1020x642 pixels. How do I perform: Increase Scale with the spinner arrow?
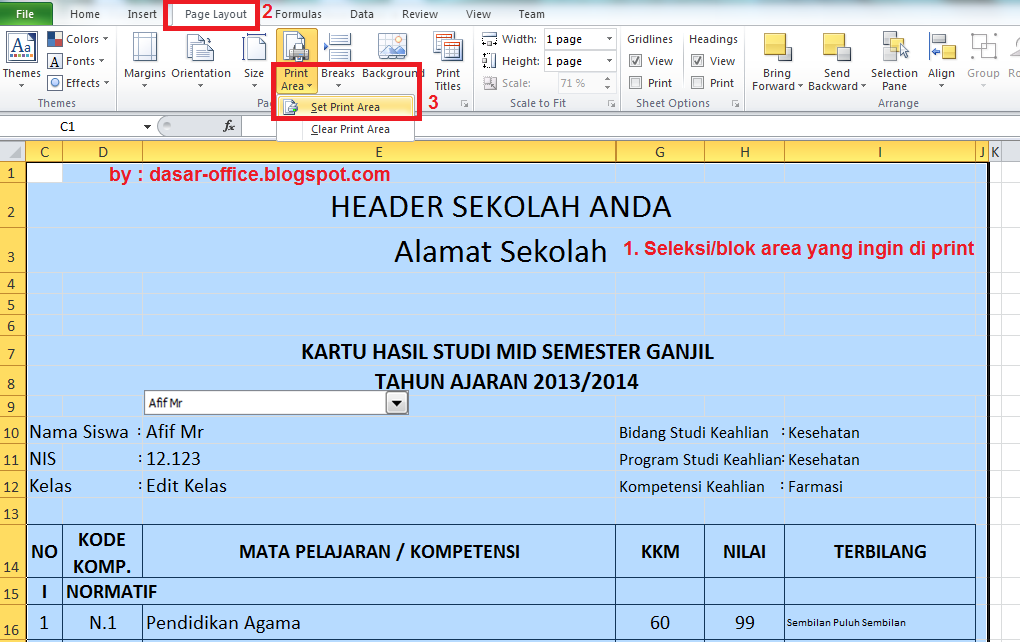(x=610, y=78)
